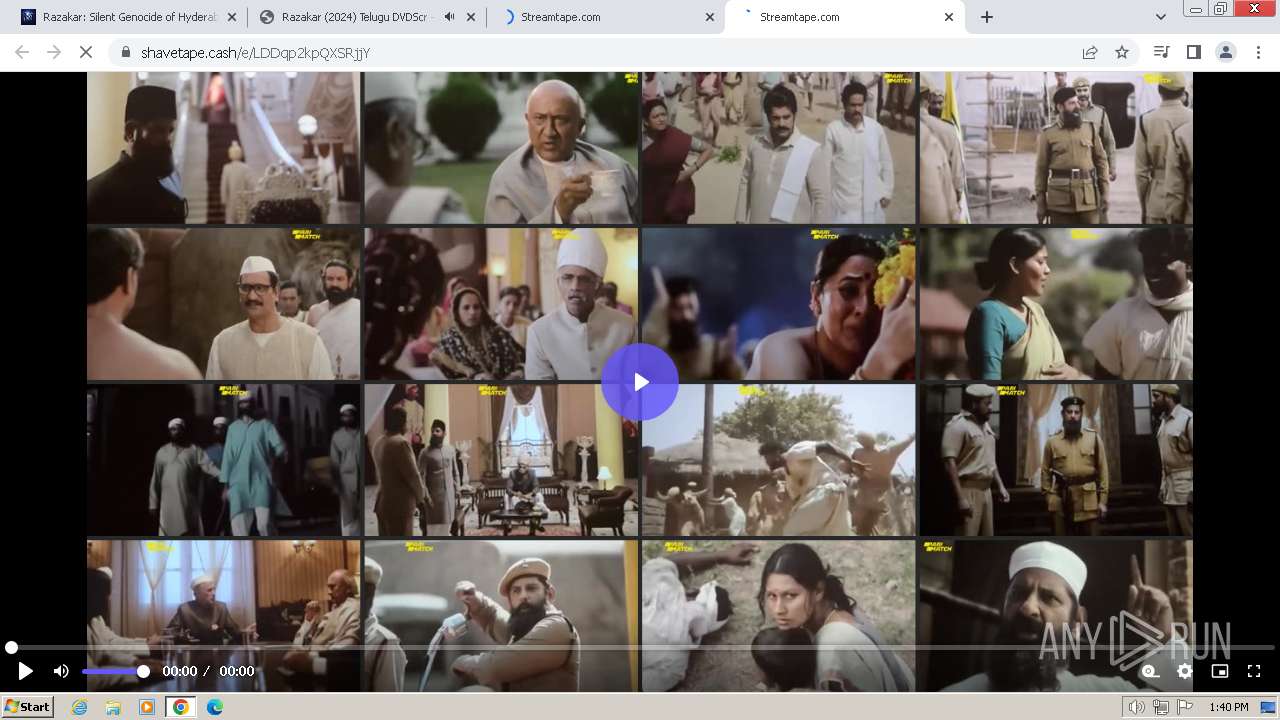Open the Windows Start menu
This screenshot has height=720, width=1280.
[28, 707]
